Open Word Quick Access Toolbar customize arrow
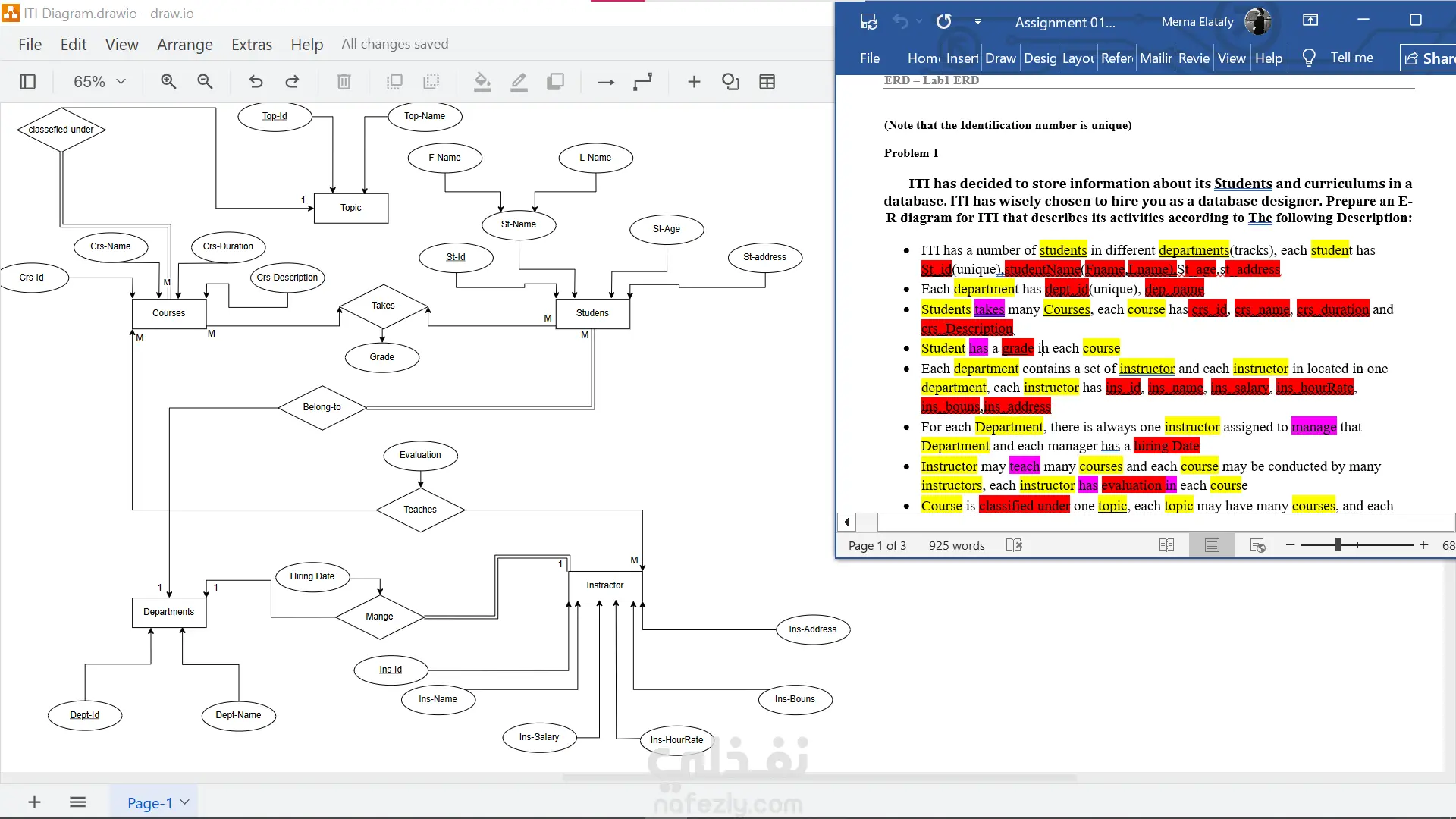 [977, 22]
